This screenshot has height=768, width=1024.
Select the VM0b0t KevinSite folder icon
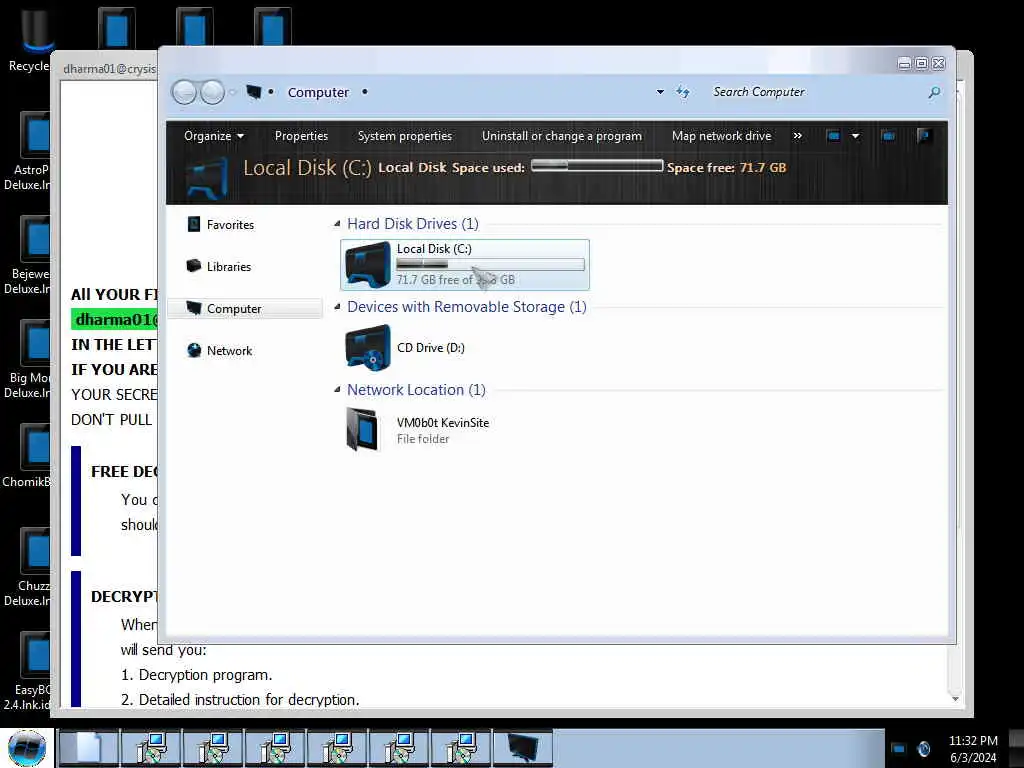coord(362,429)
